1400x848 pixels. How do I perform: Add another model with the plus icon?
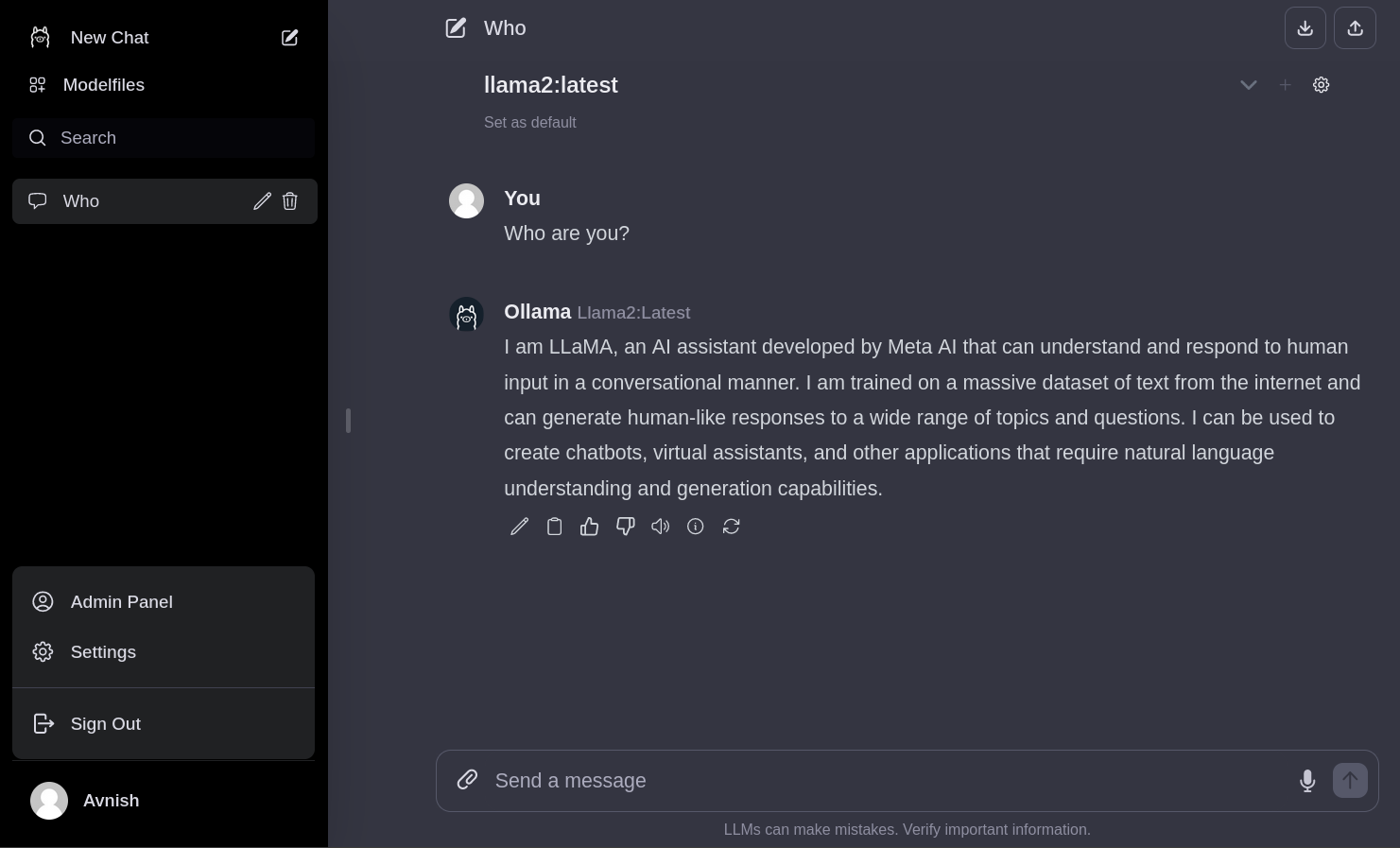(x=1285, y=85)
